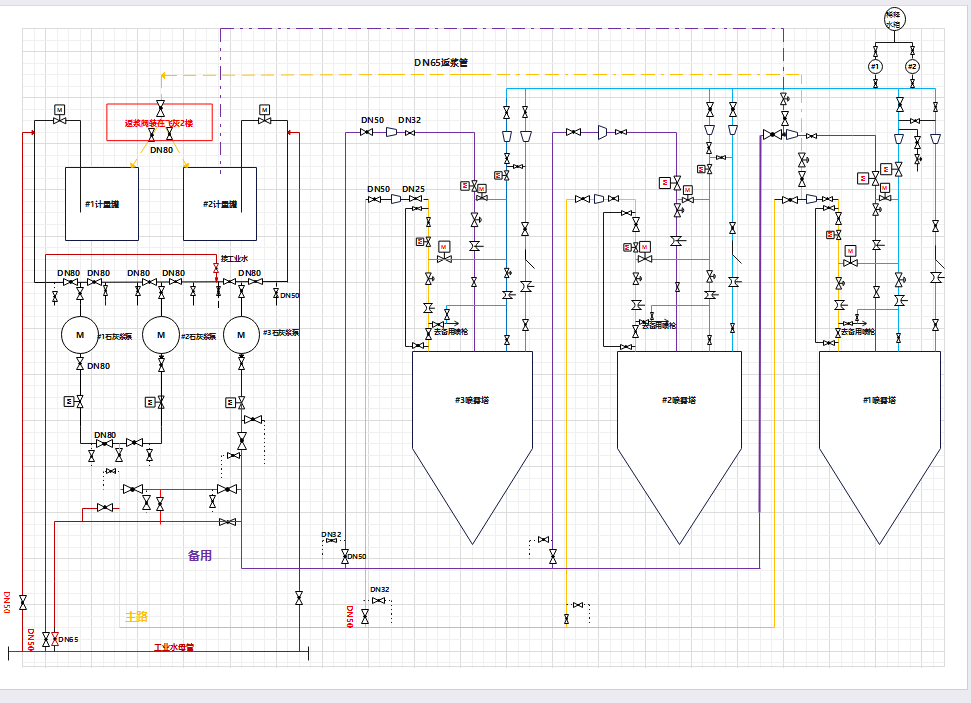Click the DN32 label beside the DN50 reducer
971x703 pixels.
pos(409,120)
